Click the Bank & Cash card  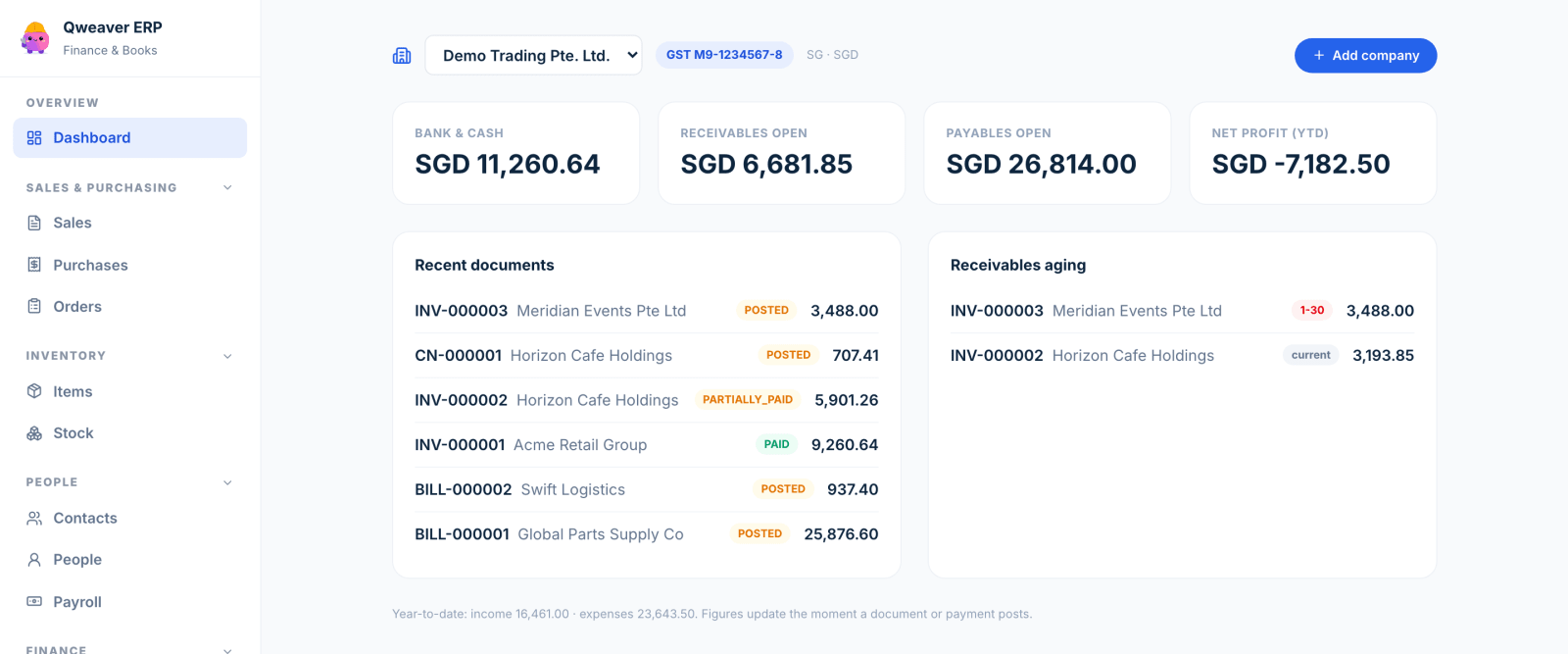click(516, 153)
